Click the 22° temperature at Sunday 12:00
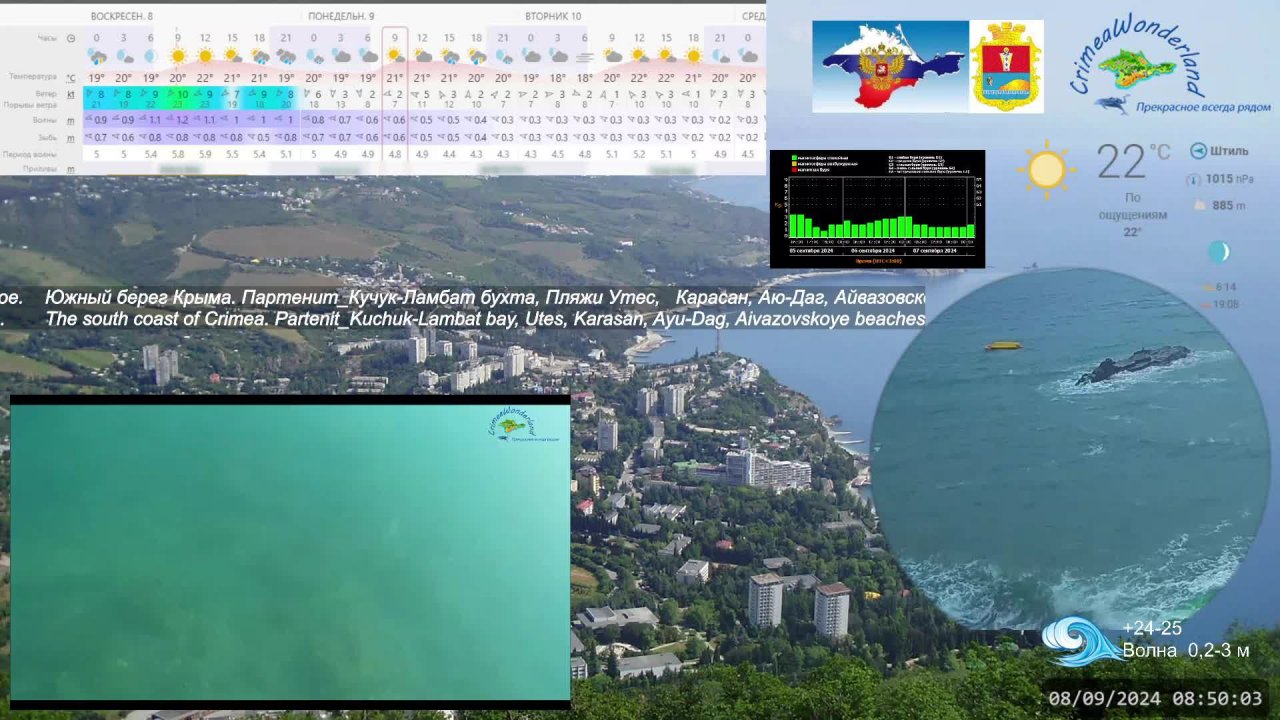This screenshot has width=1280, height=720. pos(205,78)
